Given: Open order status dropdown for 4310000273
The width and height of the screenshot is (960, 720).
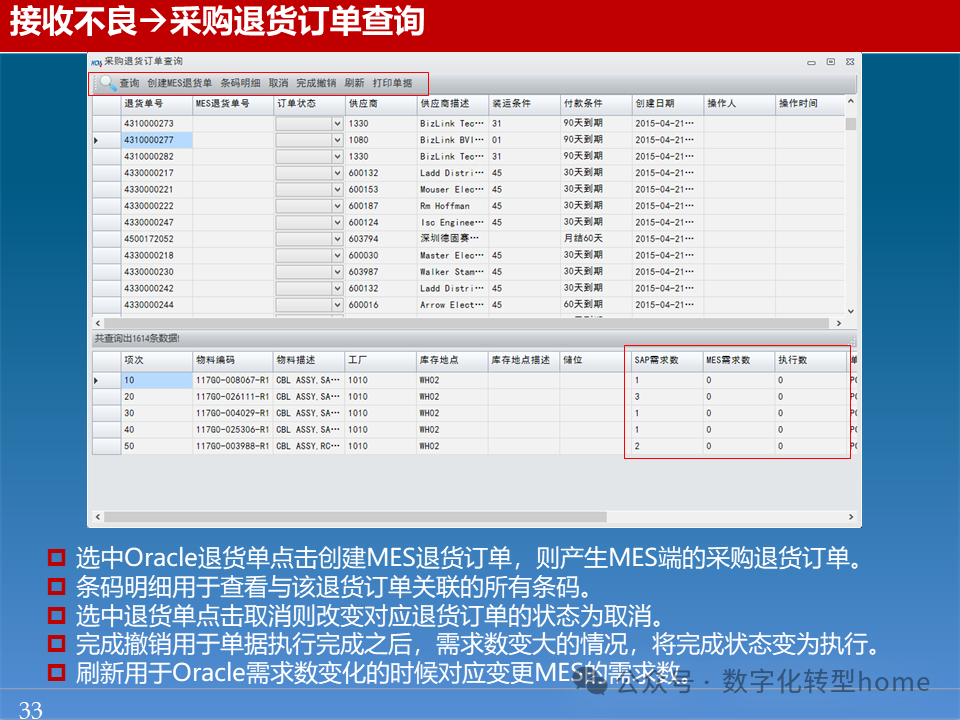Looking at the screenshot, I should (337, 124).
